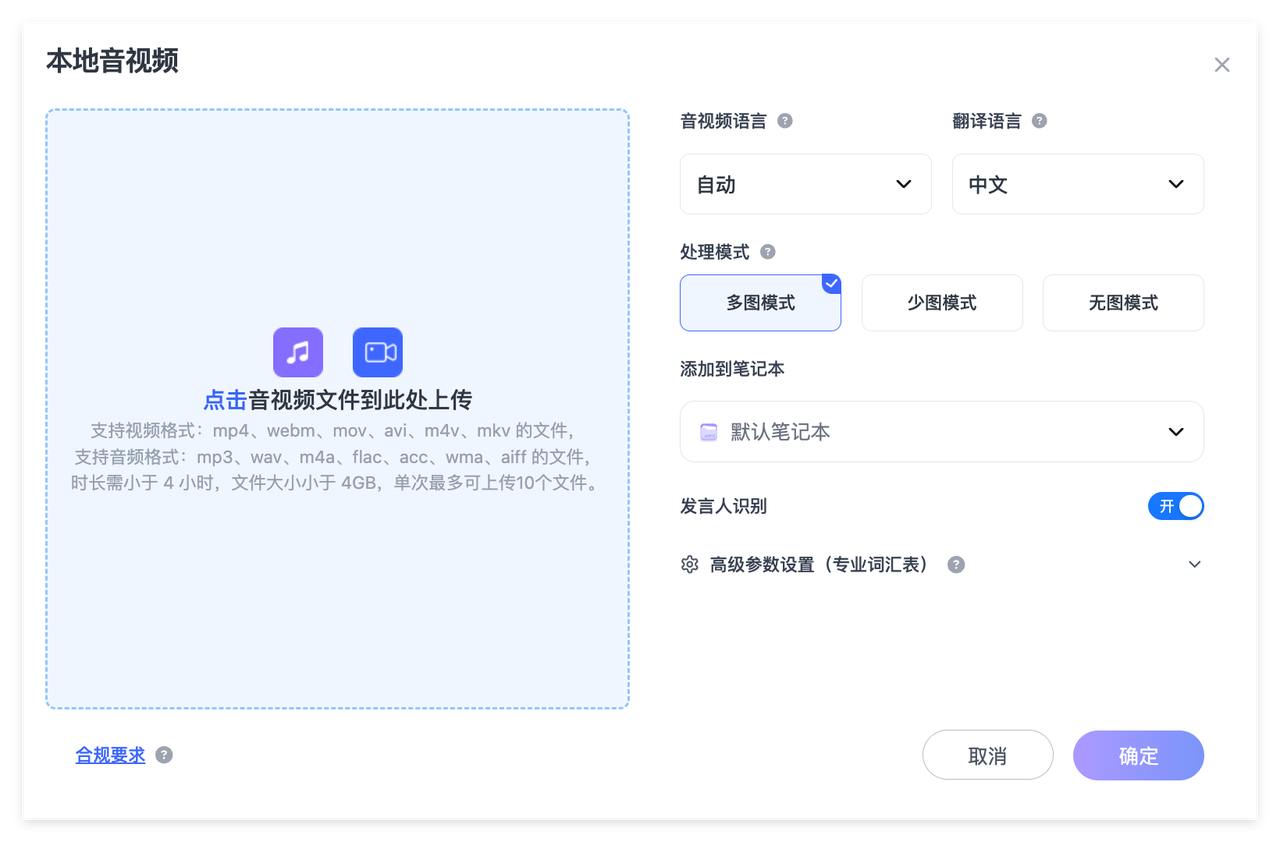The width and height of the screenshot is (1280, 842).
Task: Select 多图模式 processing mode
Action: pyautogui.click(x=760, y=303)
